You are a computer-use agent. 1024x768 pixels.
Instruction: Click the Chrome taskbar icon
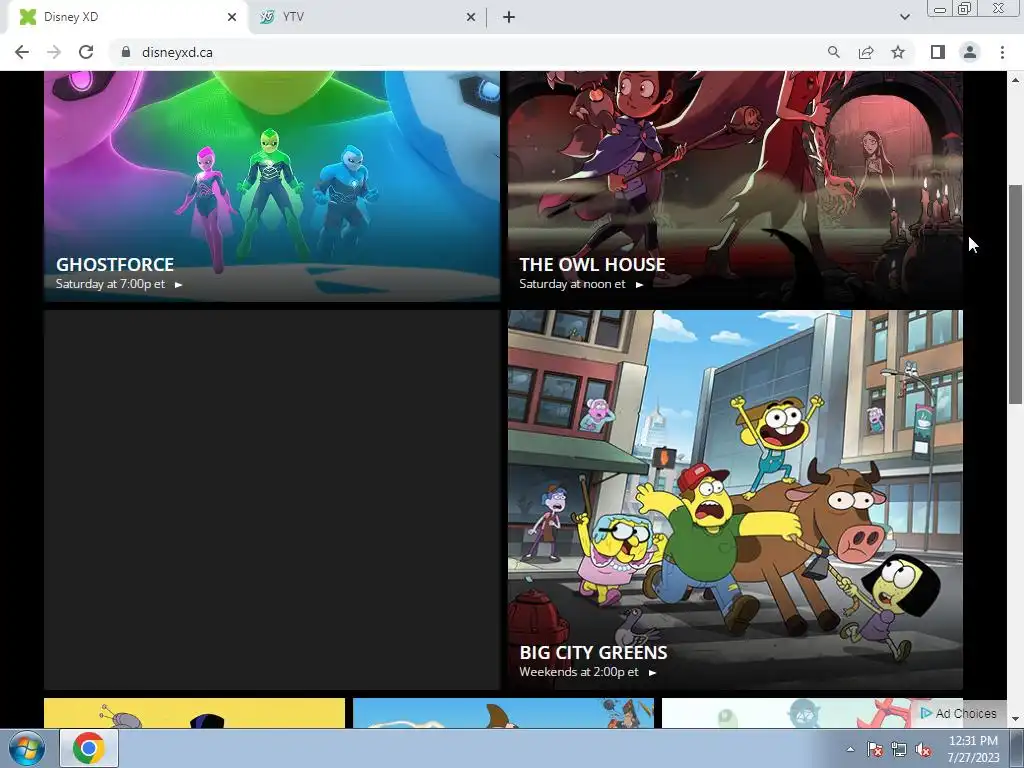point(89,748)
